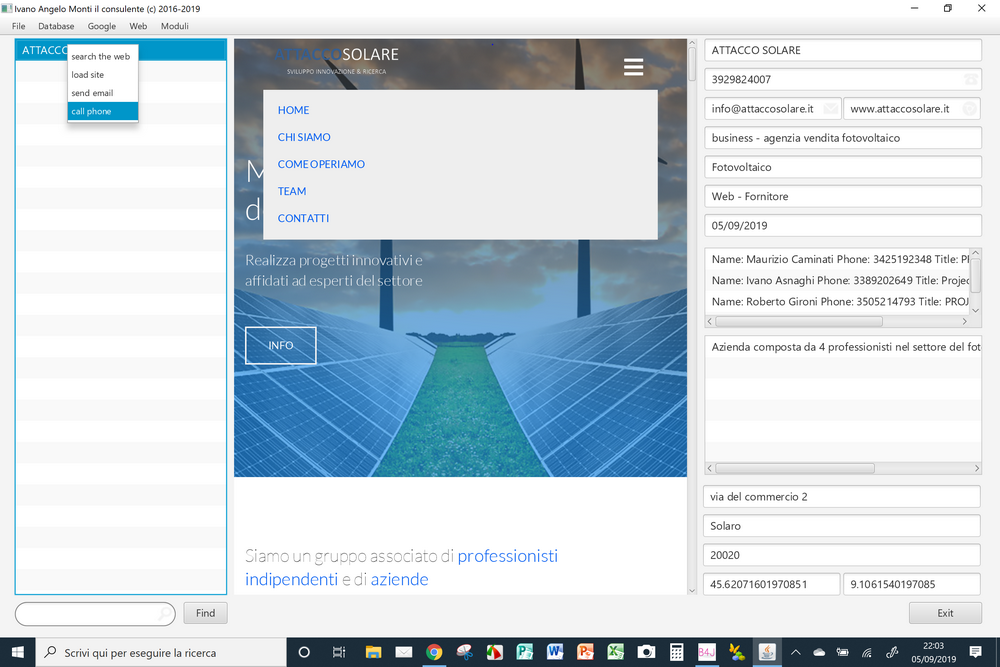Click the address field 'via del commercio 2'
Screen dimensions: 1000x667
tap(842, 497)
